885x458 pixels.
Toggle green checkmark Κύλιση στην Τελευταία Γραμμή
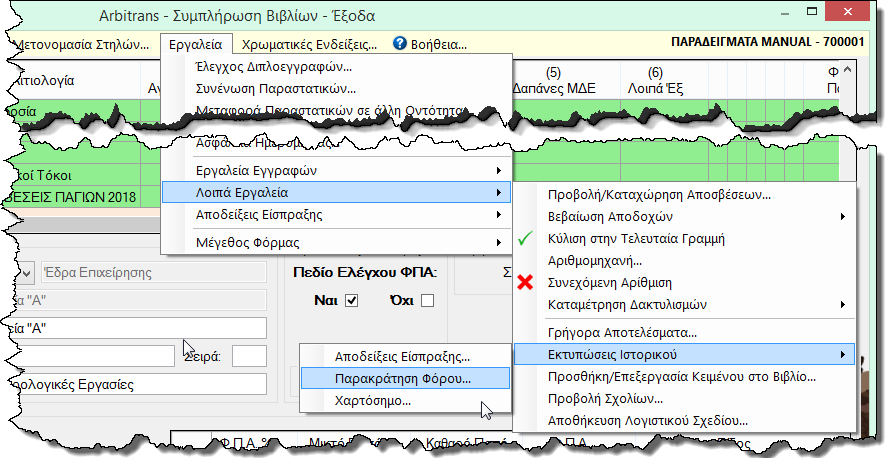[x=685, y=239]
